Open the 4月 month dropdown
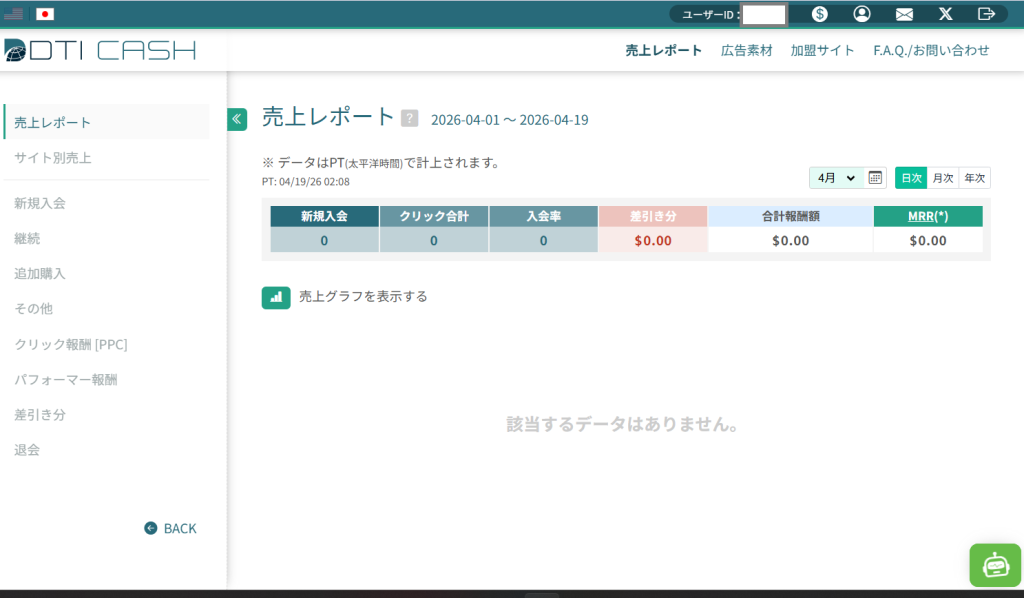 (836, 178)
